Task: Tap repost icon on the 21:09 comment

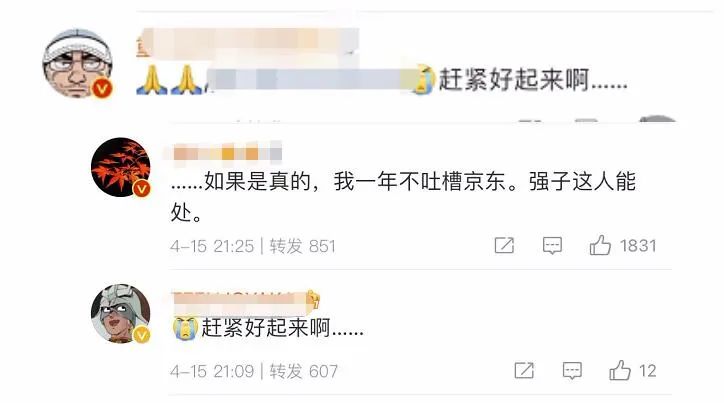Action: (524, 370)
